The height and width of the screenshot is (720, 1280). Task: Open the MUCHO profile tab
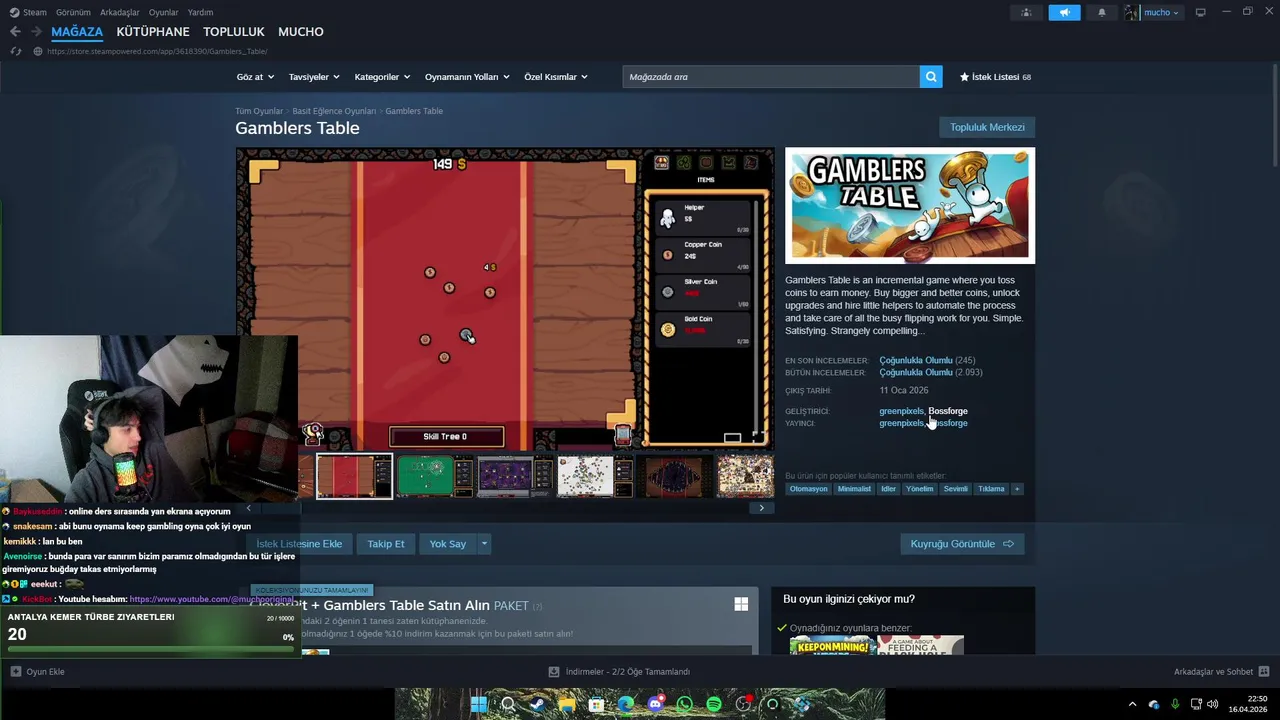301,32
